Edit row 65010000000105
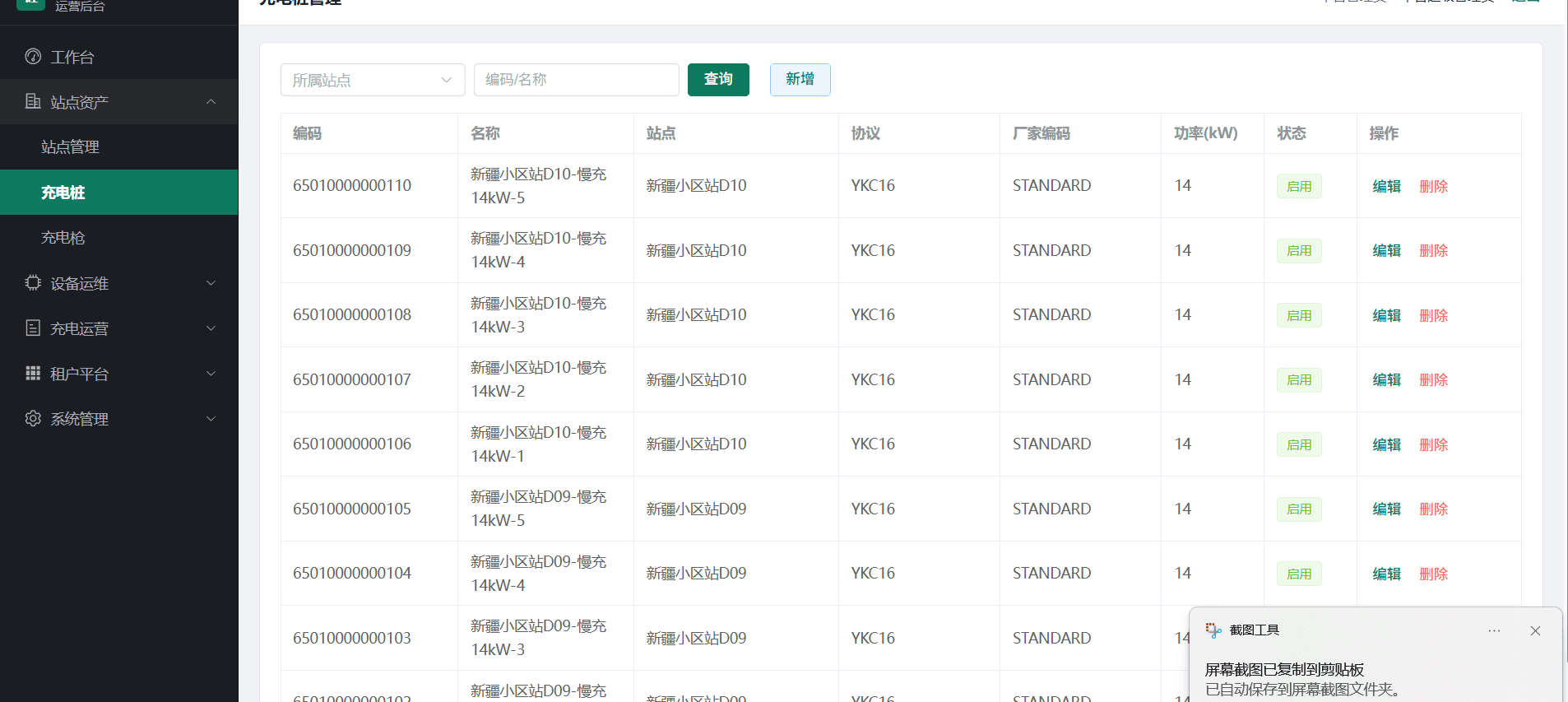 pos(1386,509)
